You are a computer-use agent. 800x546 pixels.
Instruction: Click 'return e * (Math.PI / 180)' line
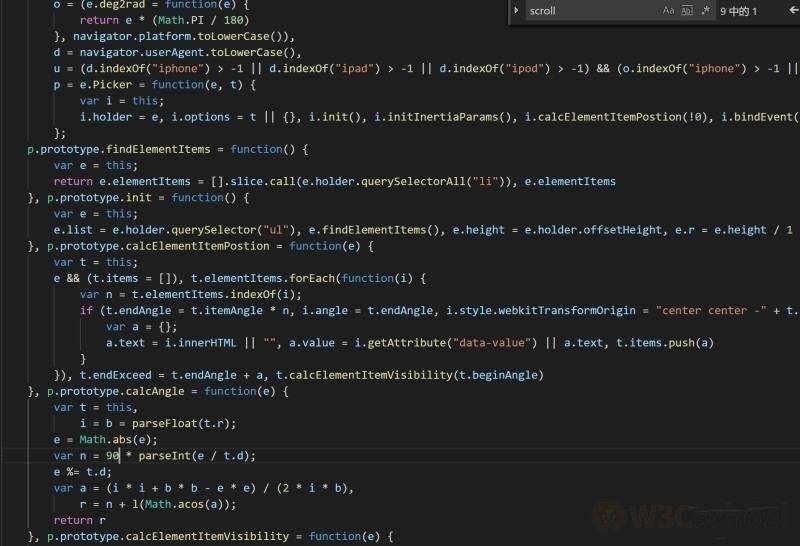164,20
